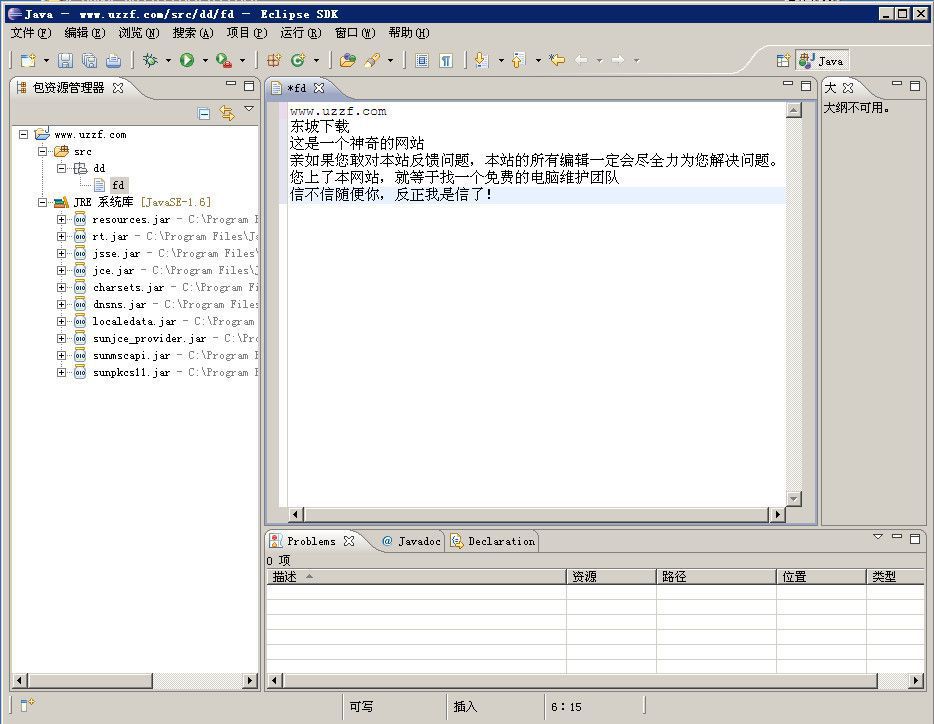Switch to the Declaration tab
934x724 pixels.
pos(493,541)
